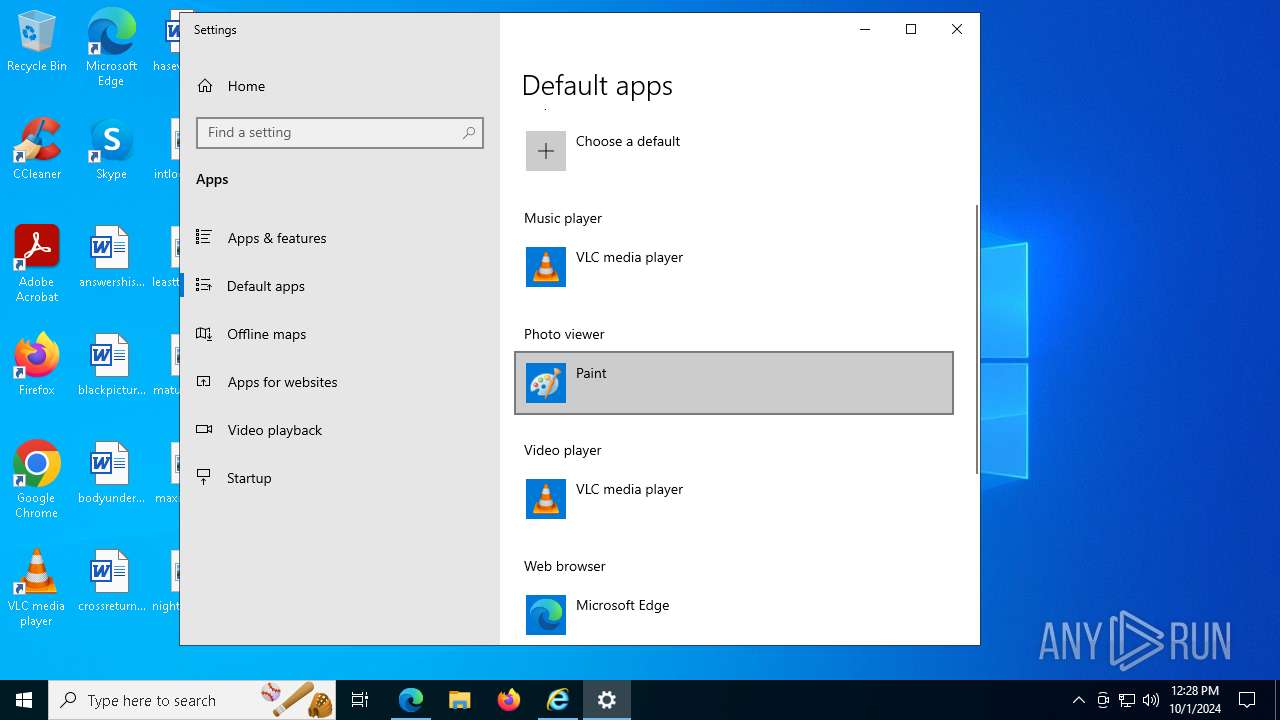Show hidden system tray icons

coord(1078,700)
